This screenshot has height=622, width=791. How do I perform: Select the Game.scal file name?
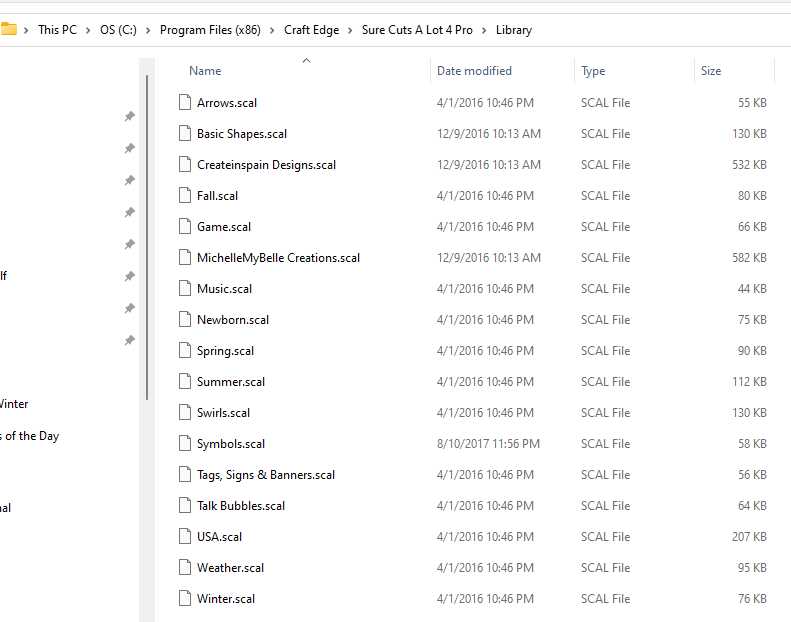click(223, 227)
